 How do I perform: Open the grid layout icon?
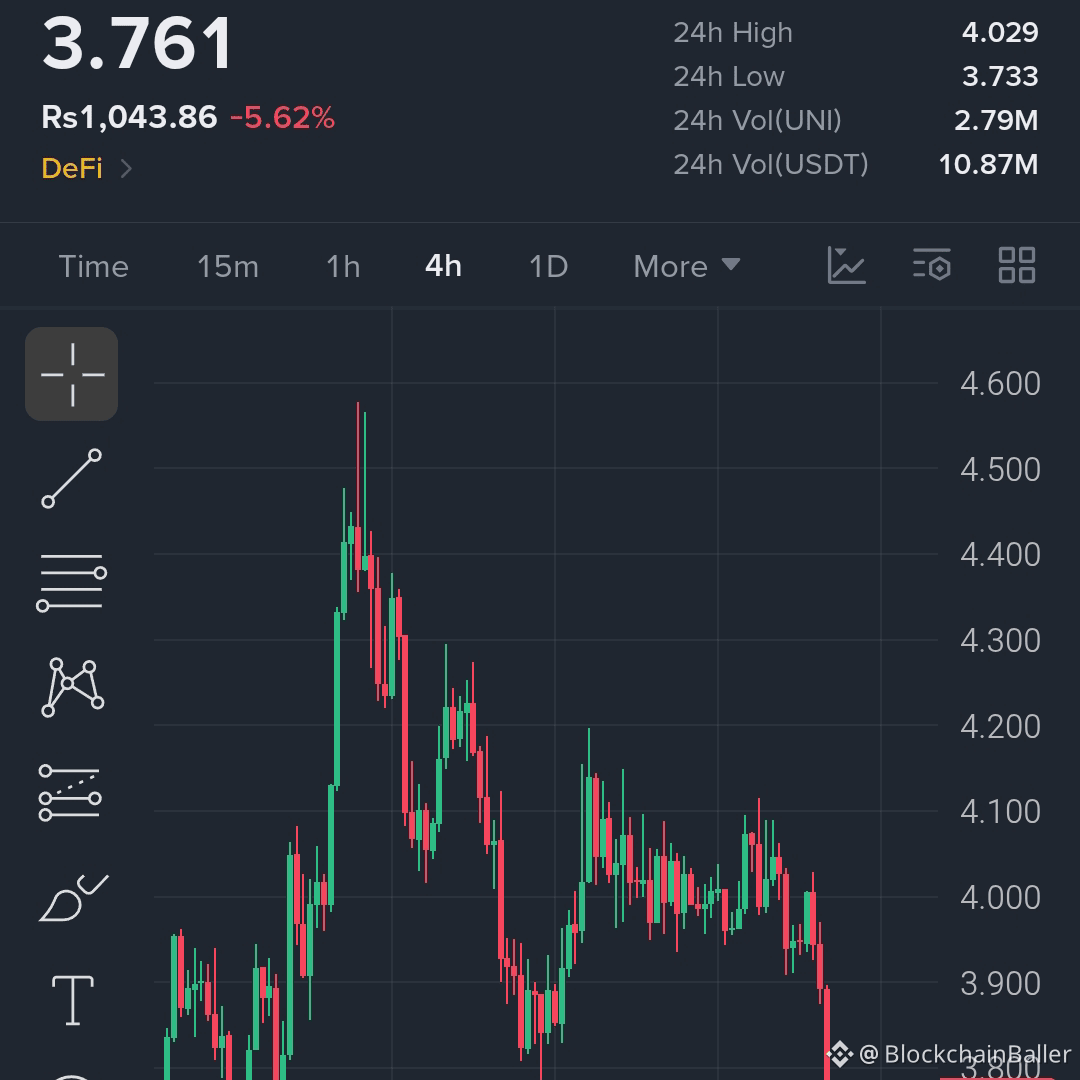(1017, 266)
